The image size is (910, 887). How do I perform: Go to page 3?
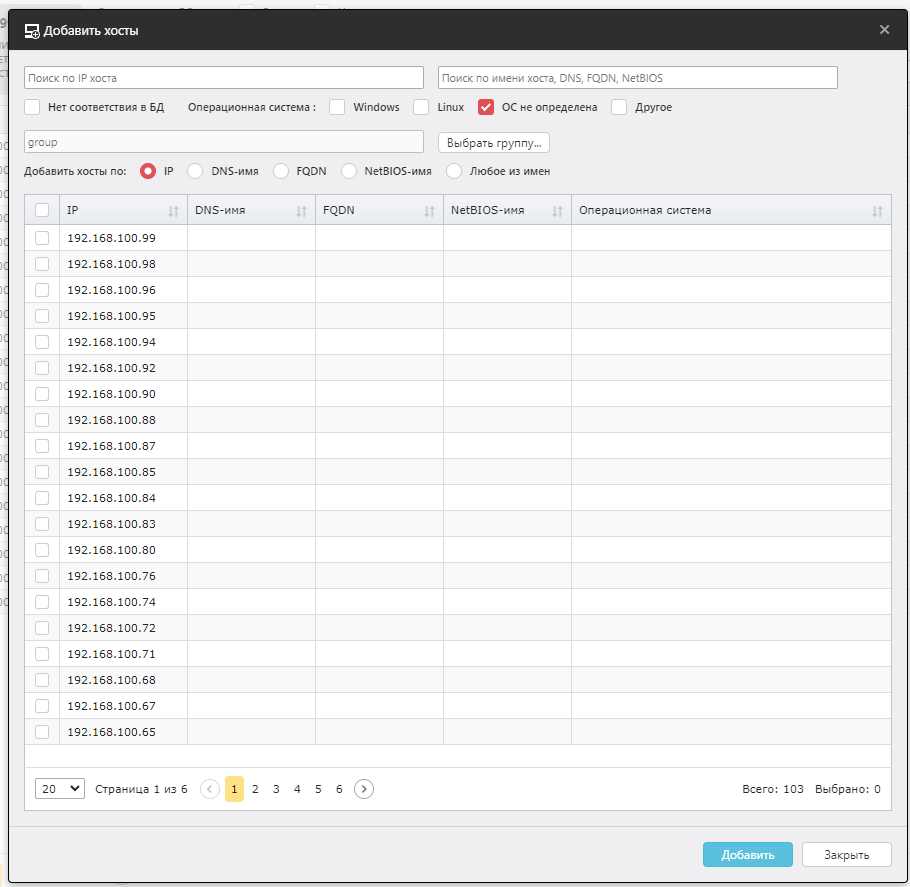(x=276, y=789)
